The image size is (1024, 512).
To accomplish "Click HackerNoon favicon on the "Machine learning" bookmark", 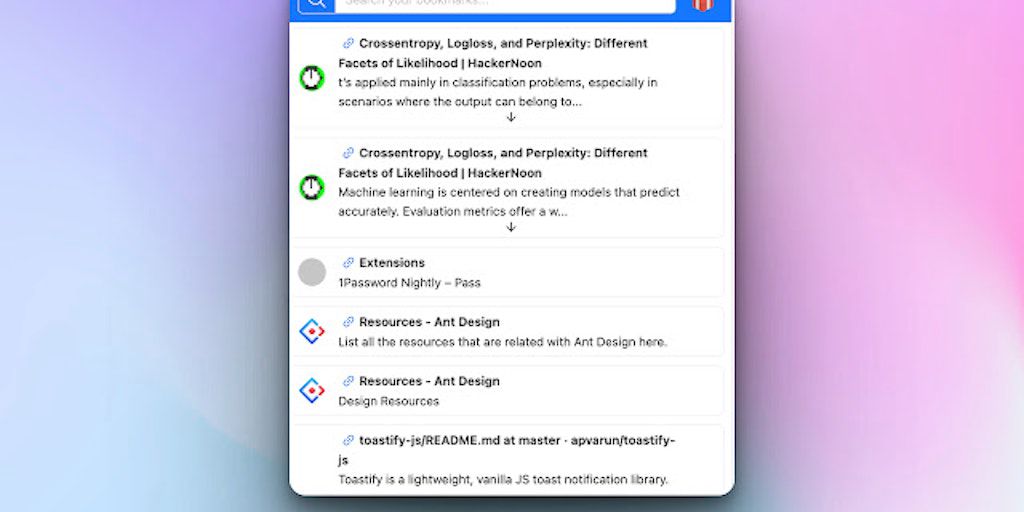I will 312,187.
